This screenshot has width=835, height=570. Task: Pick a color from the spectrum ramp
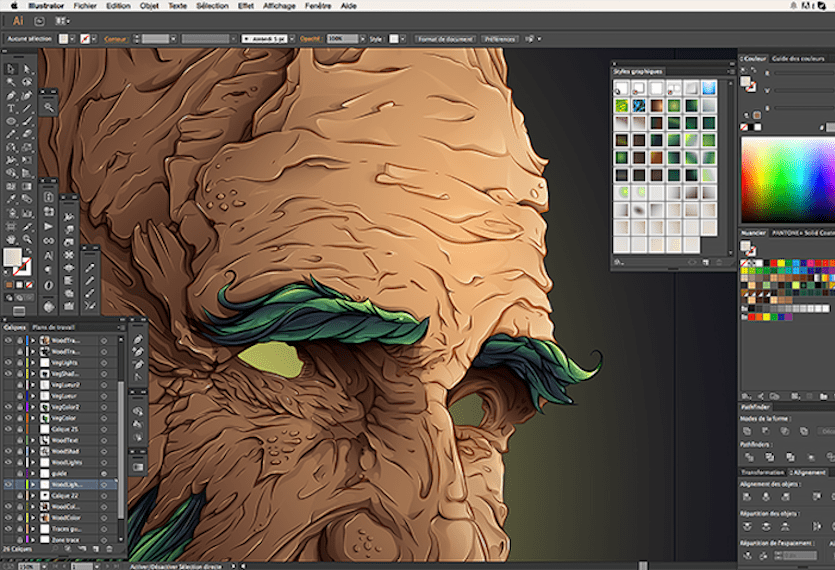click(x=788, y=180)
